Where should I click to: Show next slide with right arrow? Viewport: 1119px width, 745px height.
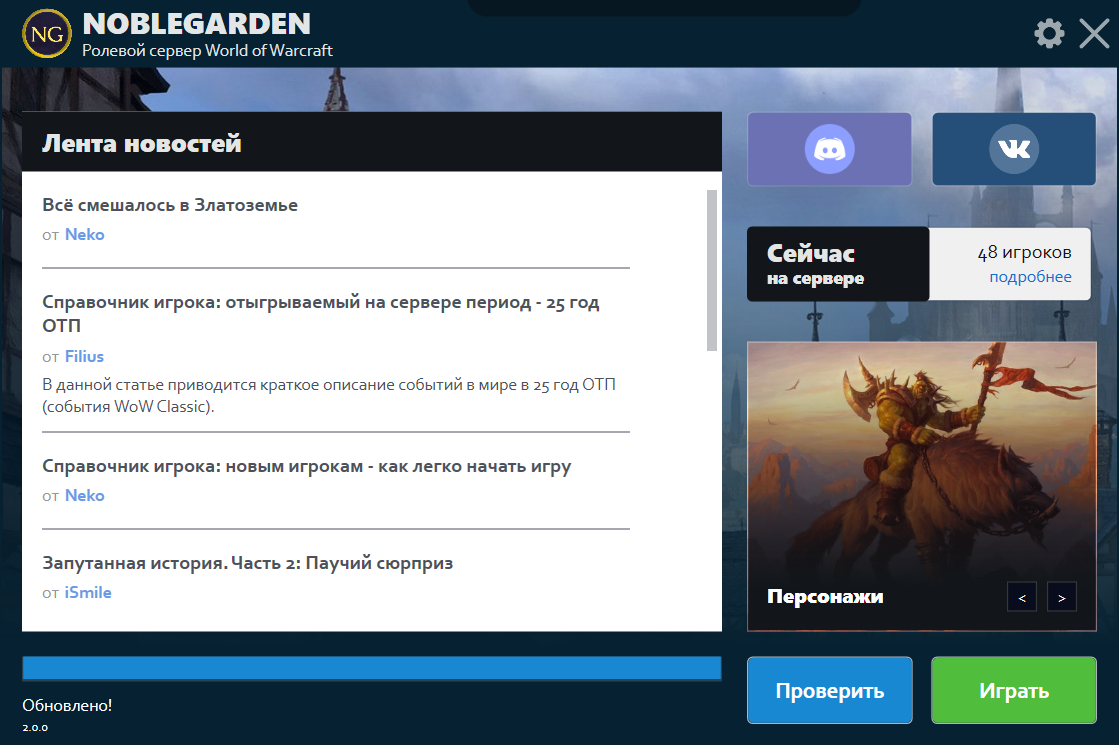pos(1061,597)
